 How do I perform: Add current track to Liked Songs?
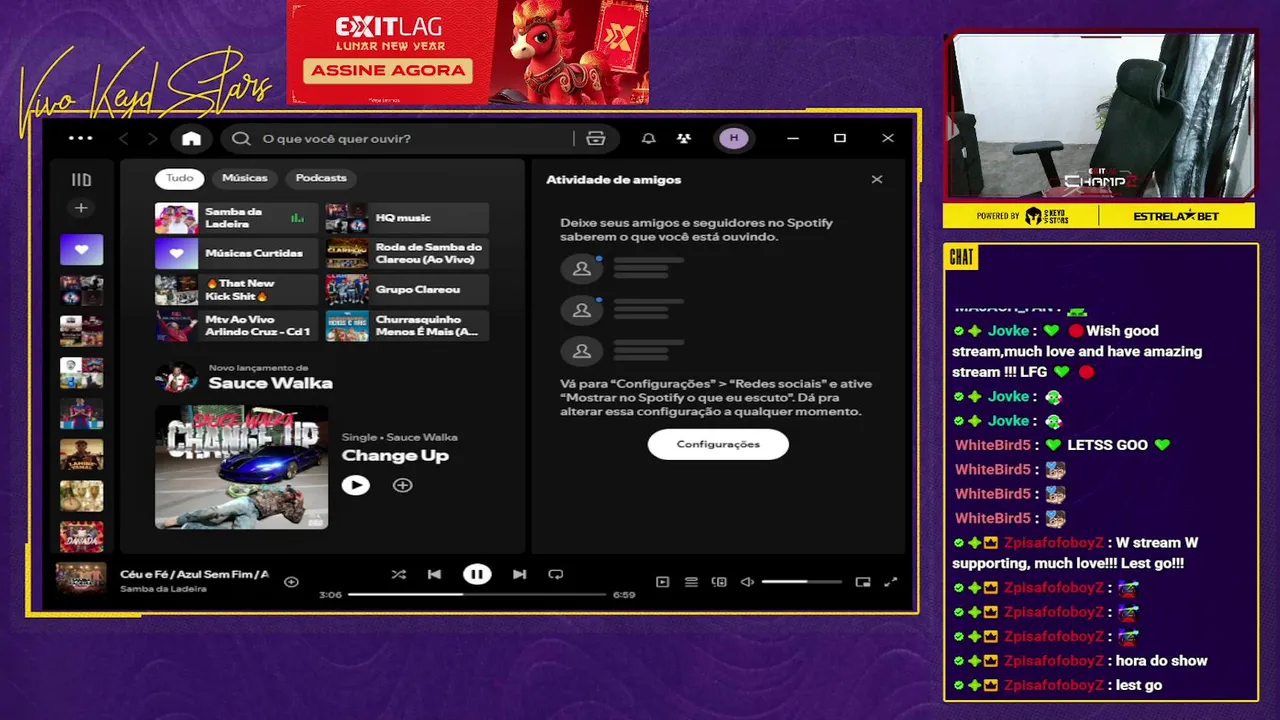pyautogui.click(x=291, y=581)
